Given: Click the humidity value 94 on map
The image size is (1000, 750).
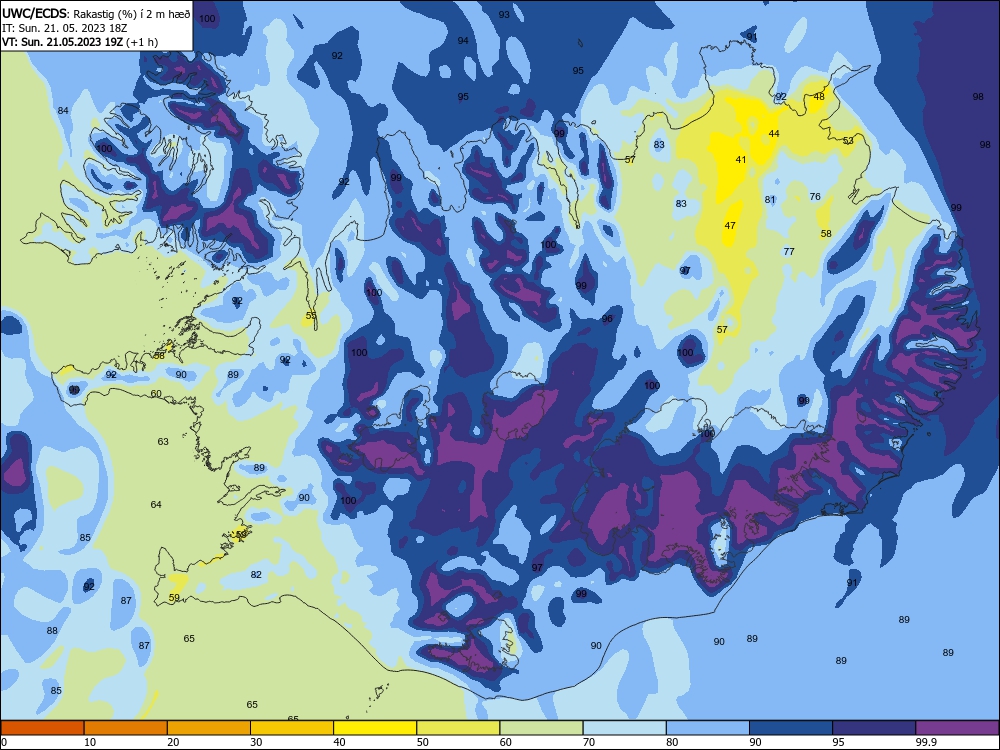Looking at the screenshot, I should point(463,40).
